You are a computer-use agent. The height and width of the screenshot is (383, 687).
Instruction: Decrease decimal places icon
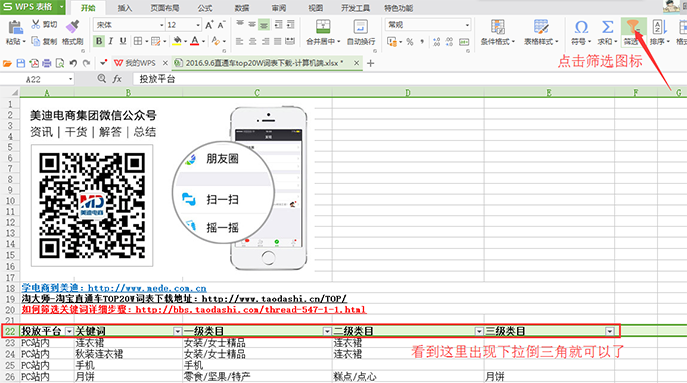tap(450, 42)
